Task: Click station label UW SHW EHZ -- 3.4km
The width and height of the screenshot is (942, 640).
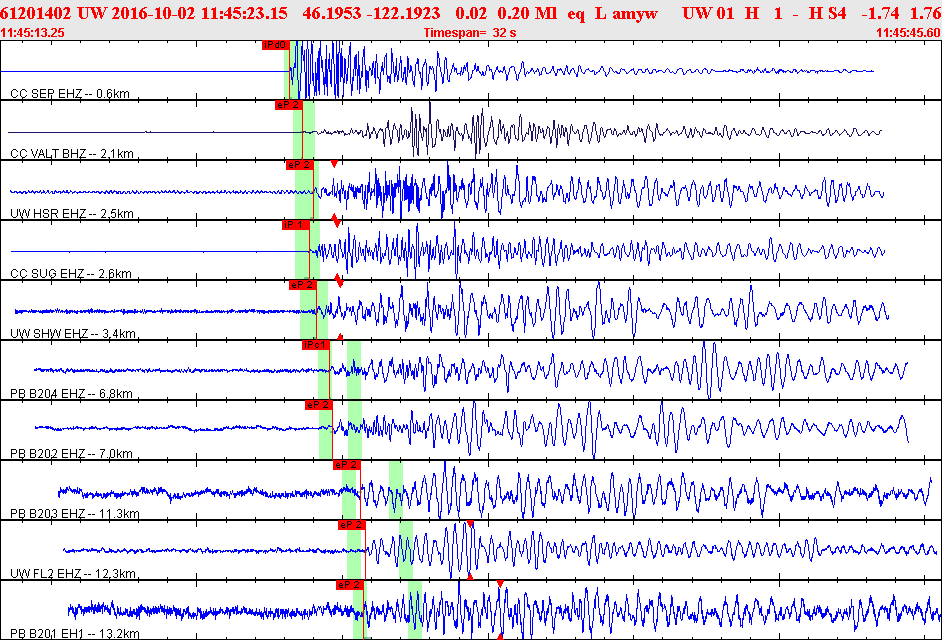Action: click(73, 334)
